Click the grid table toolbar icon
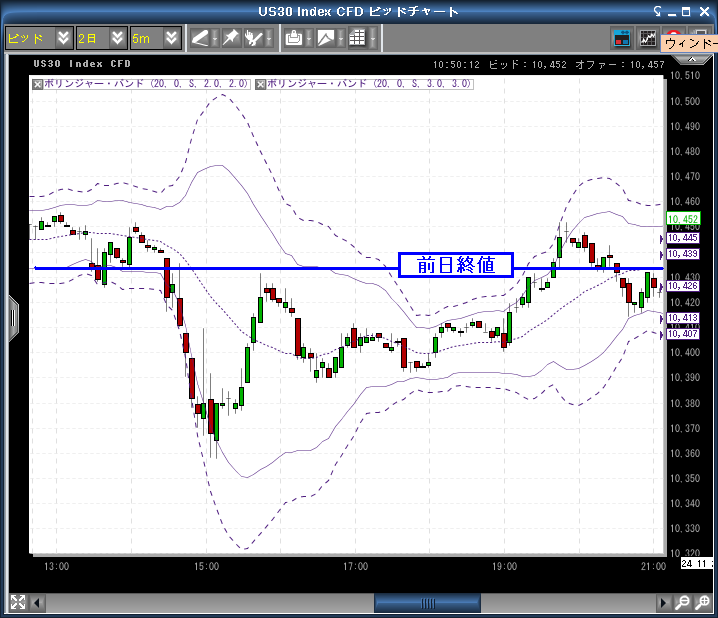Viewport: 718px width, 618px height. point(356,38)
